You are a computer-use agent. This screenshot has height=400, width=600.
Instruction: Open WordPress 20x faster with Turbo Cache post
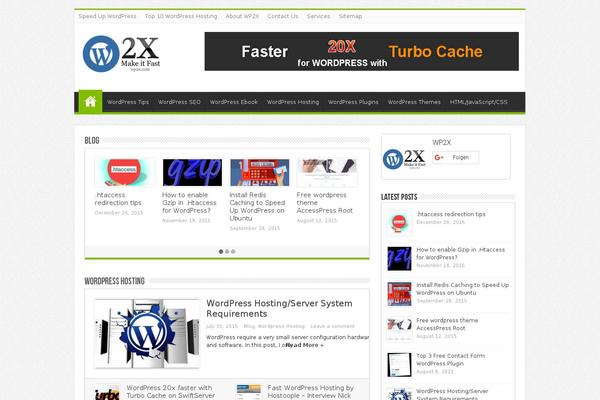171,392
